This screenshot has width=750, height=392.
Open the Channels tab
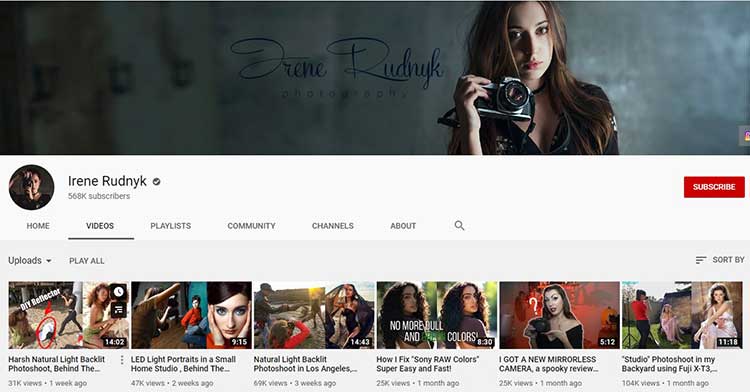click(x=333, y=226)
